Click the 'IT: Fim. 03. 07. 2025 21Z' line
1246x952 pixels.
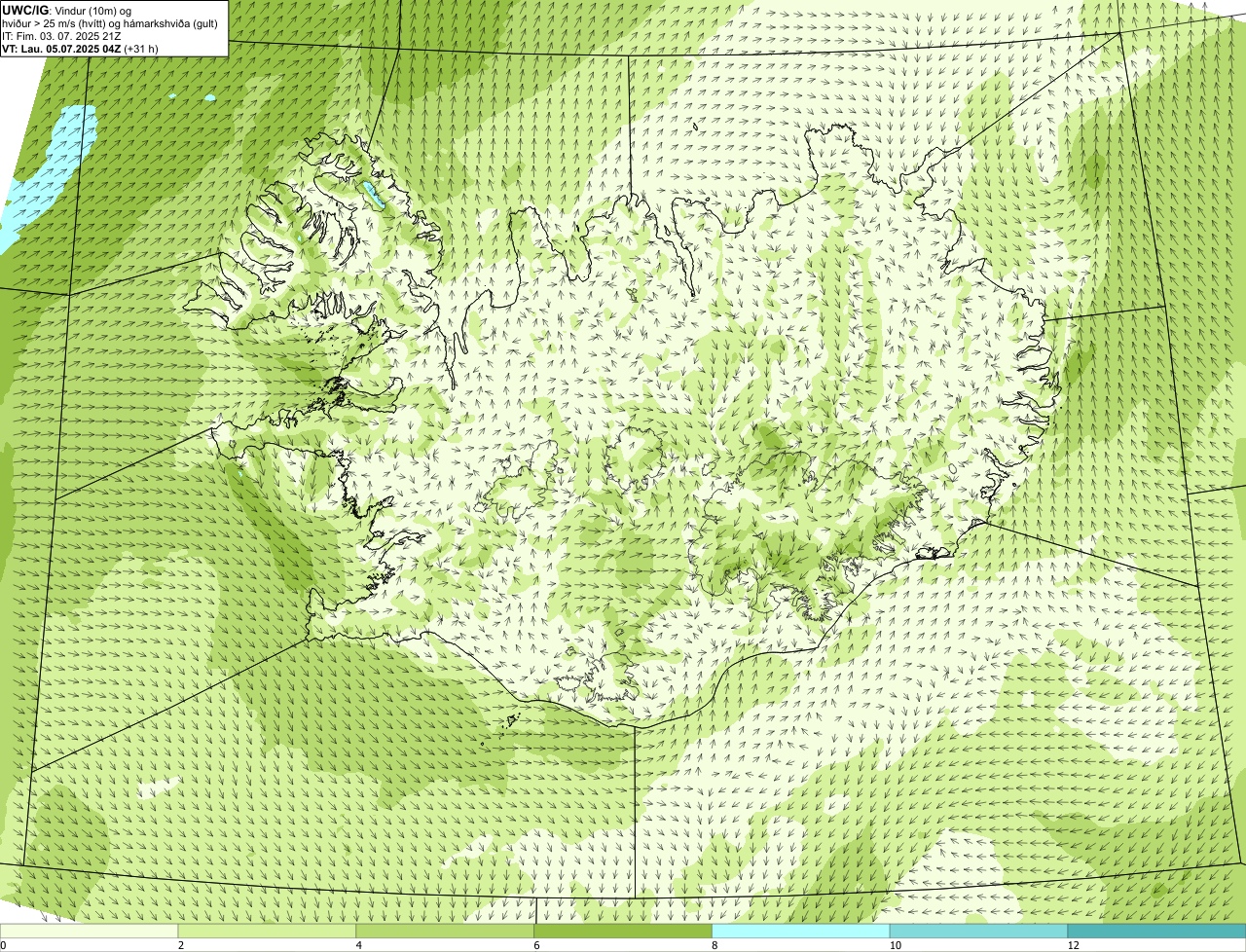pos(61,36)
